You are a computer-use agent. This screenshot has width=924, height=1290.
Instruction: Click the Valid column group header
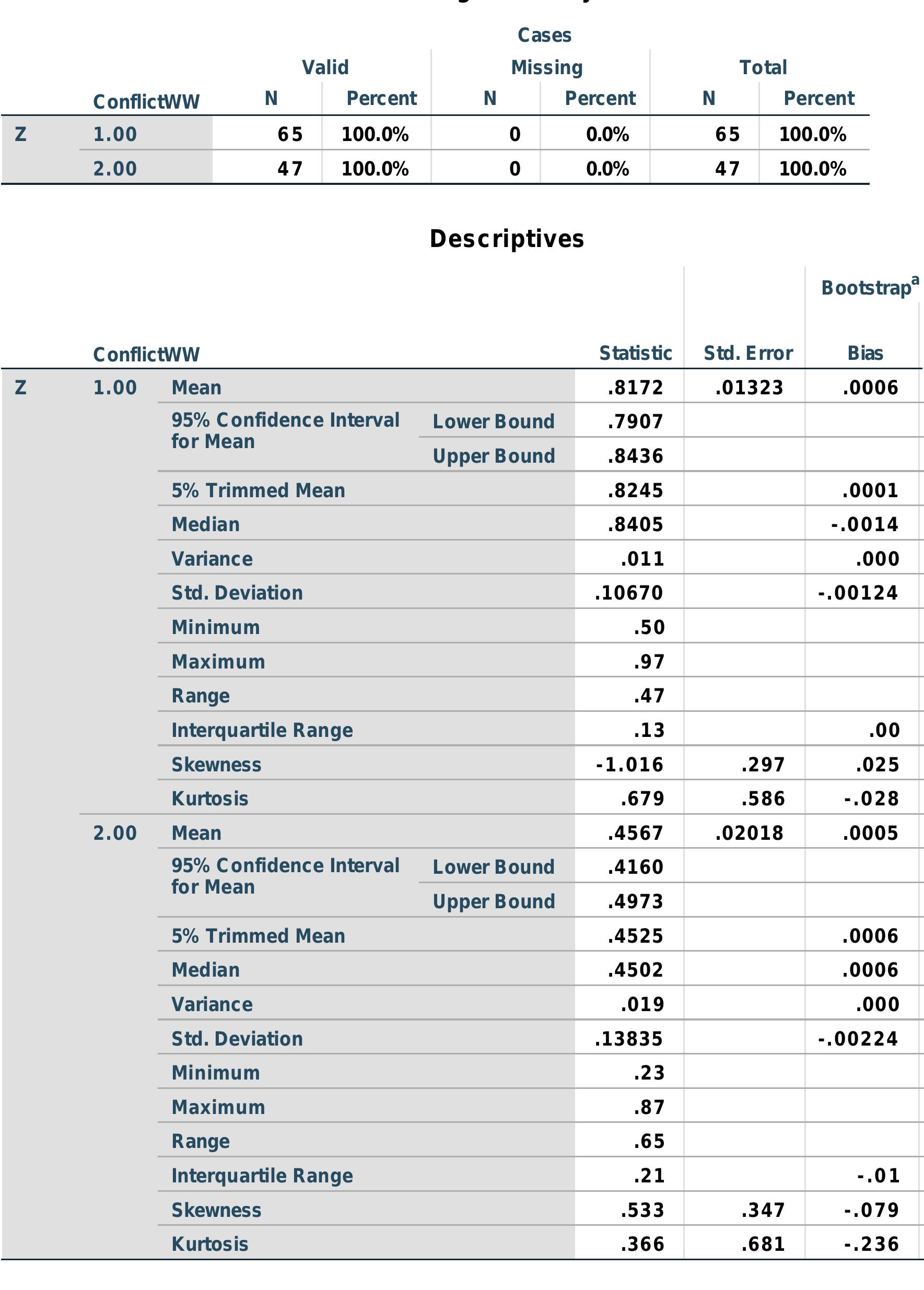325,68
